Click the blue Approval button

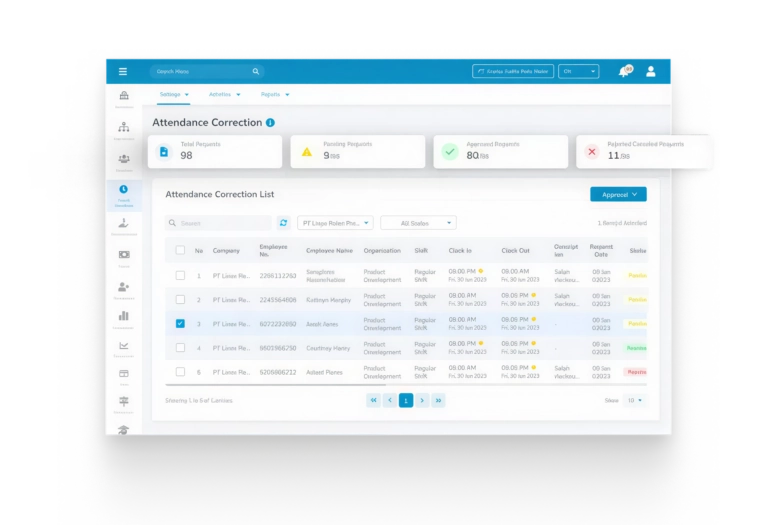coord(617,194)
